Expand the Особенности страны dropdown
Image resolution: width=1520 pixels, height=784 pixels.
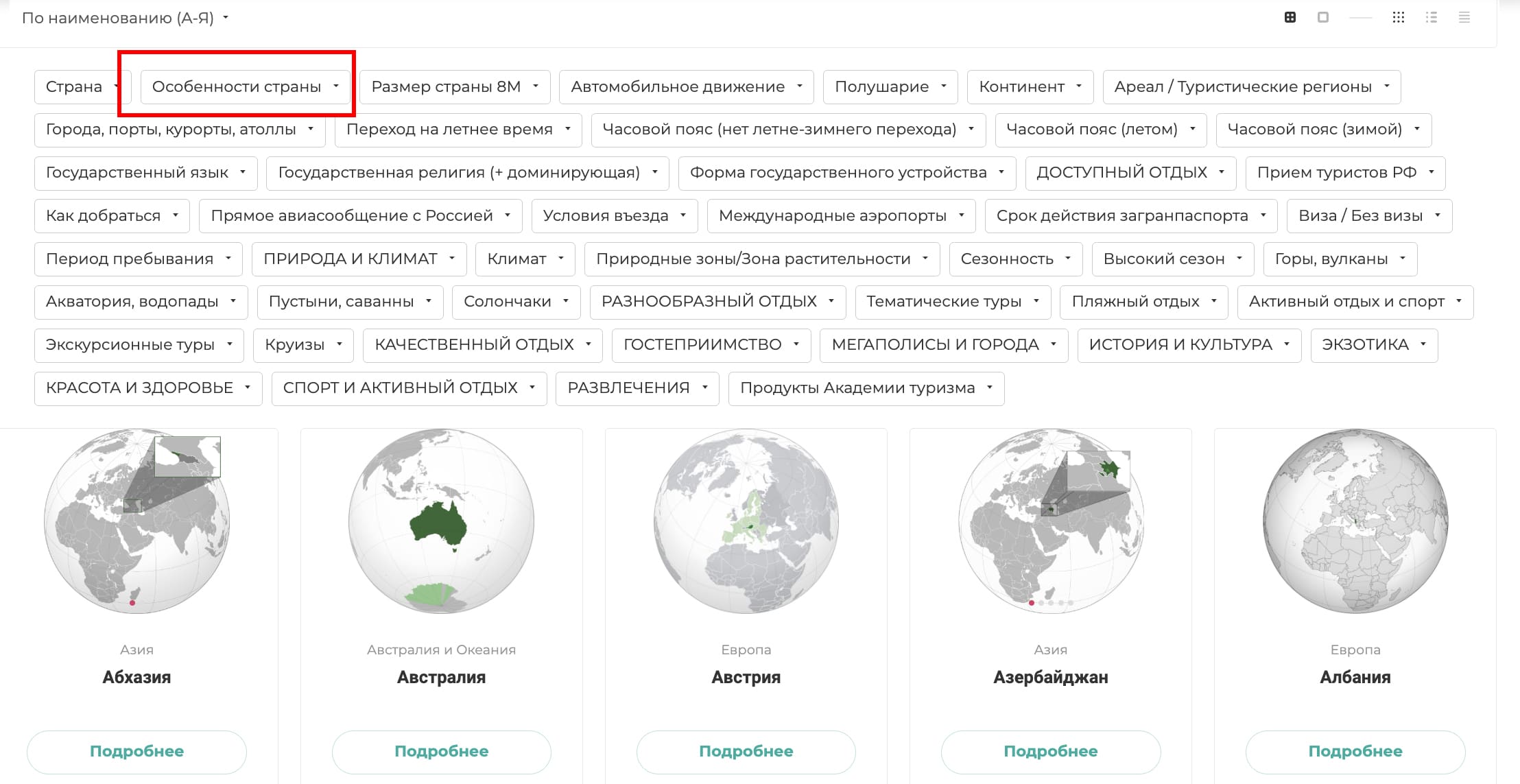pos(245,86)
